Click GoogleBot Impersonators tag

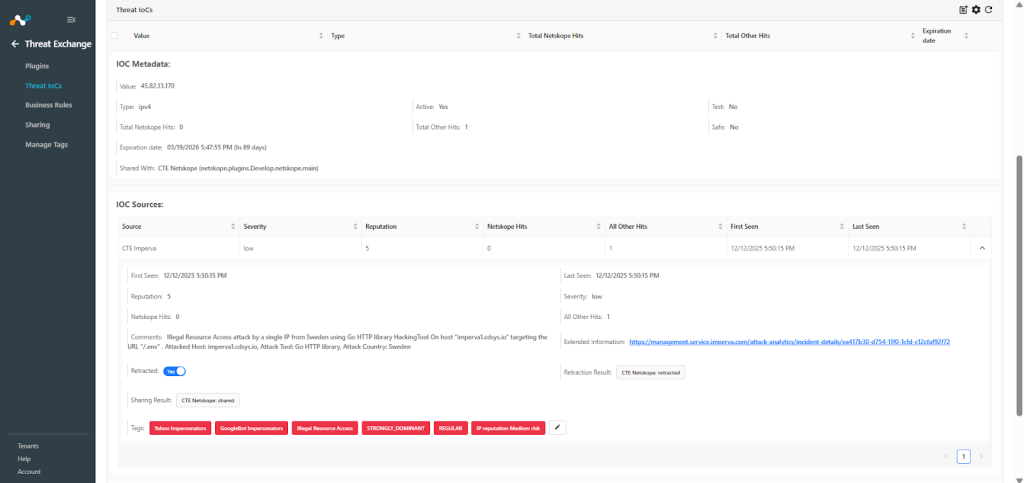[251, 428]
